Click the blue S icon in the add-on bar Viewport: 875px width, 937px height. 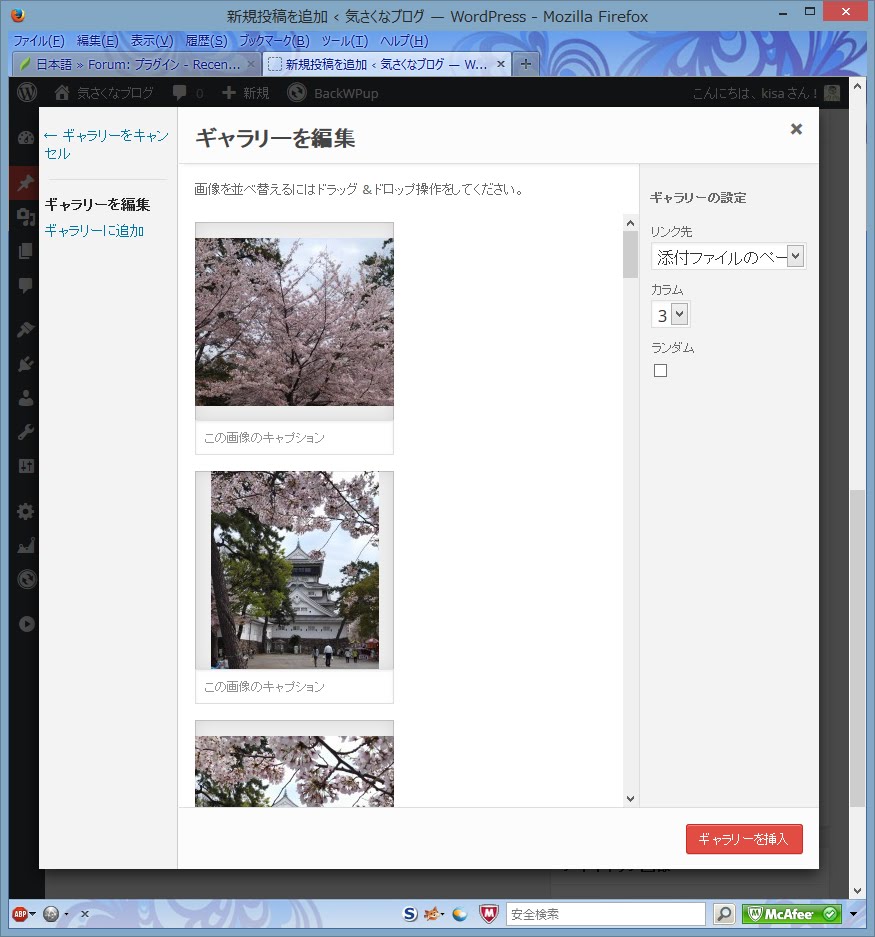click(410, 914)
